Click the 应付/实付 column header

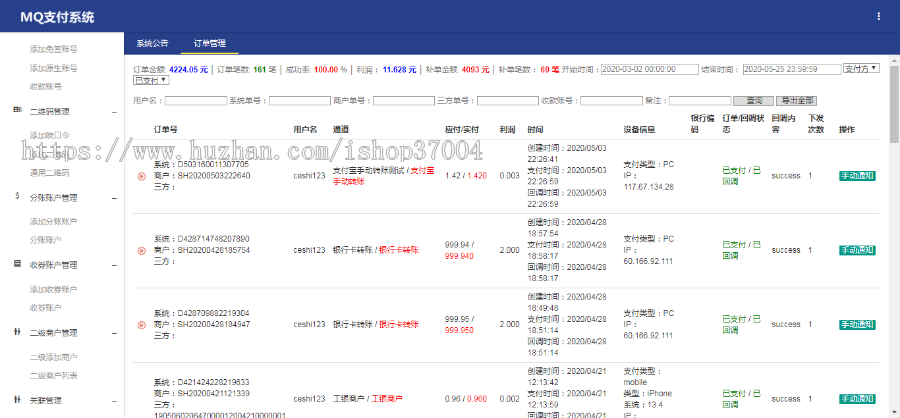[462, 130]
